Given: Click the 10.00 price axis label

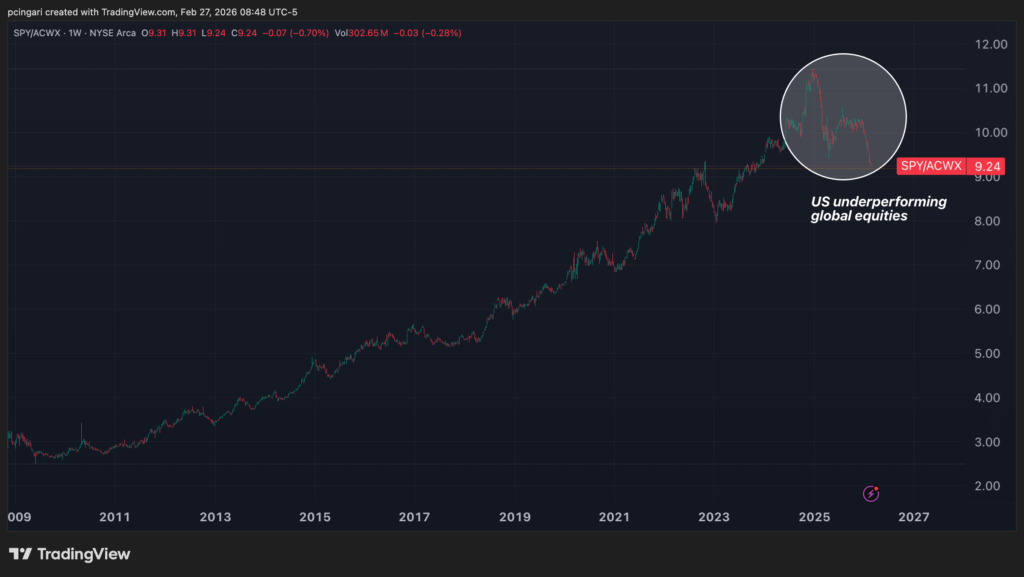Looking at the screenshot, I should 991,133.
